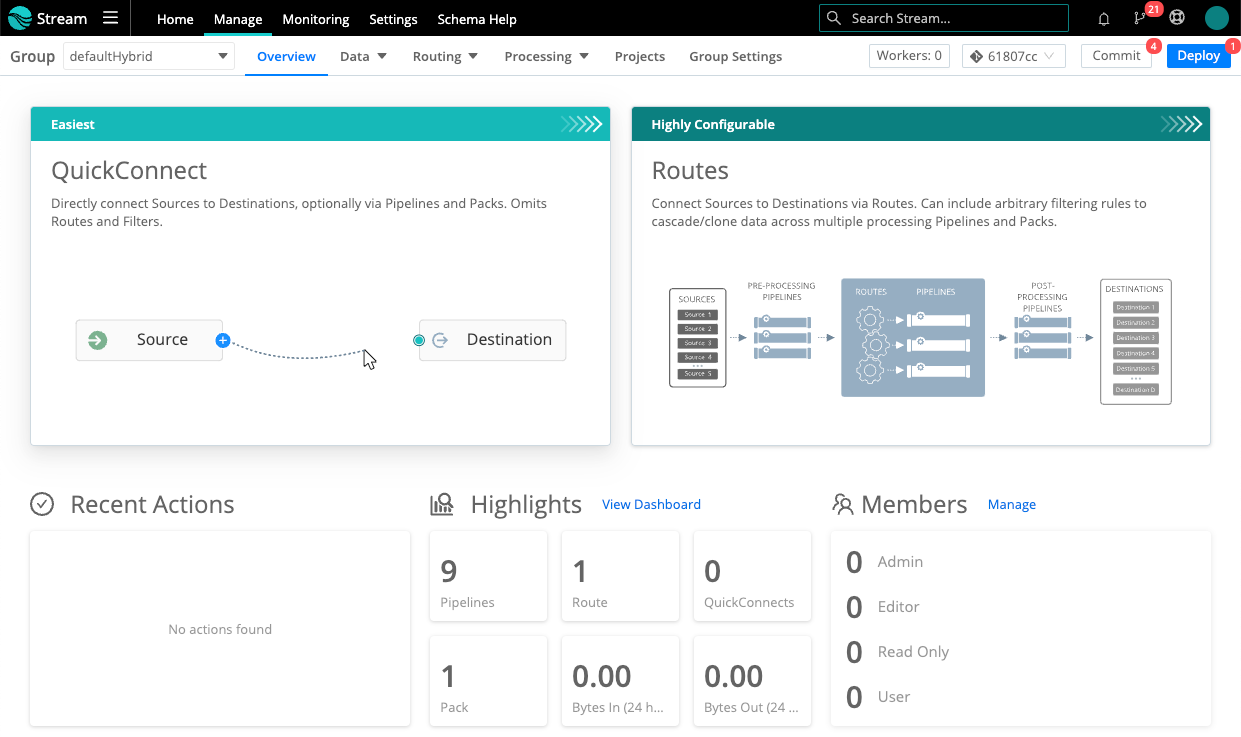Open View Dashboard from Highlights
This screenshot has width=1241, height=737.
pyautogui.click(x=651, y=504)
